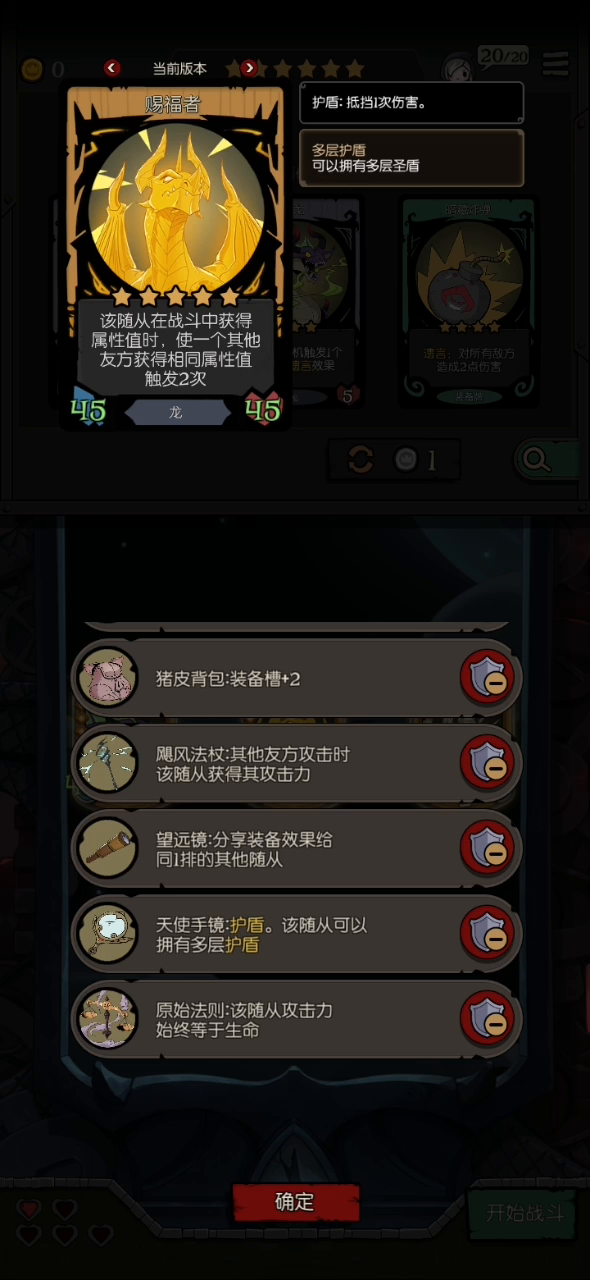Click the 原始法则 item icon
Screen dimensions: 590x1280
[x=107, y=1018]
